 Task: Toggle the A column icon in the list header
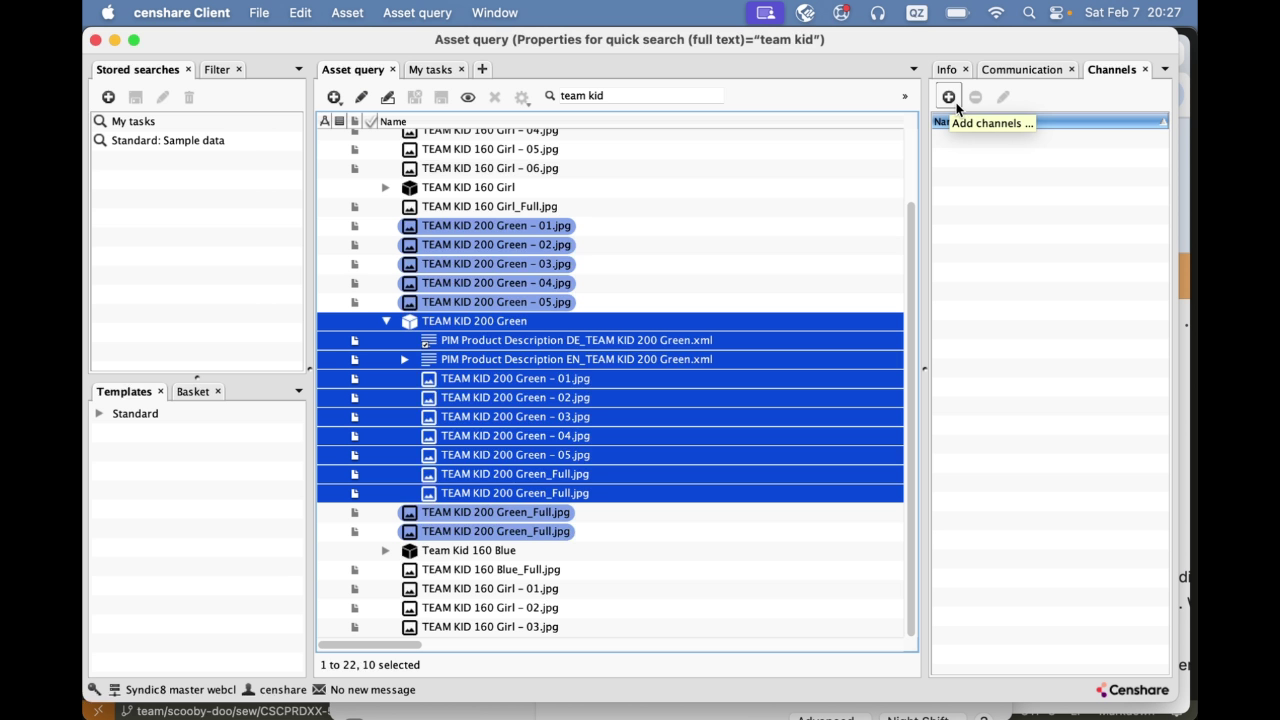(324, 120)
